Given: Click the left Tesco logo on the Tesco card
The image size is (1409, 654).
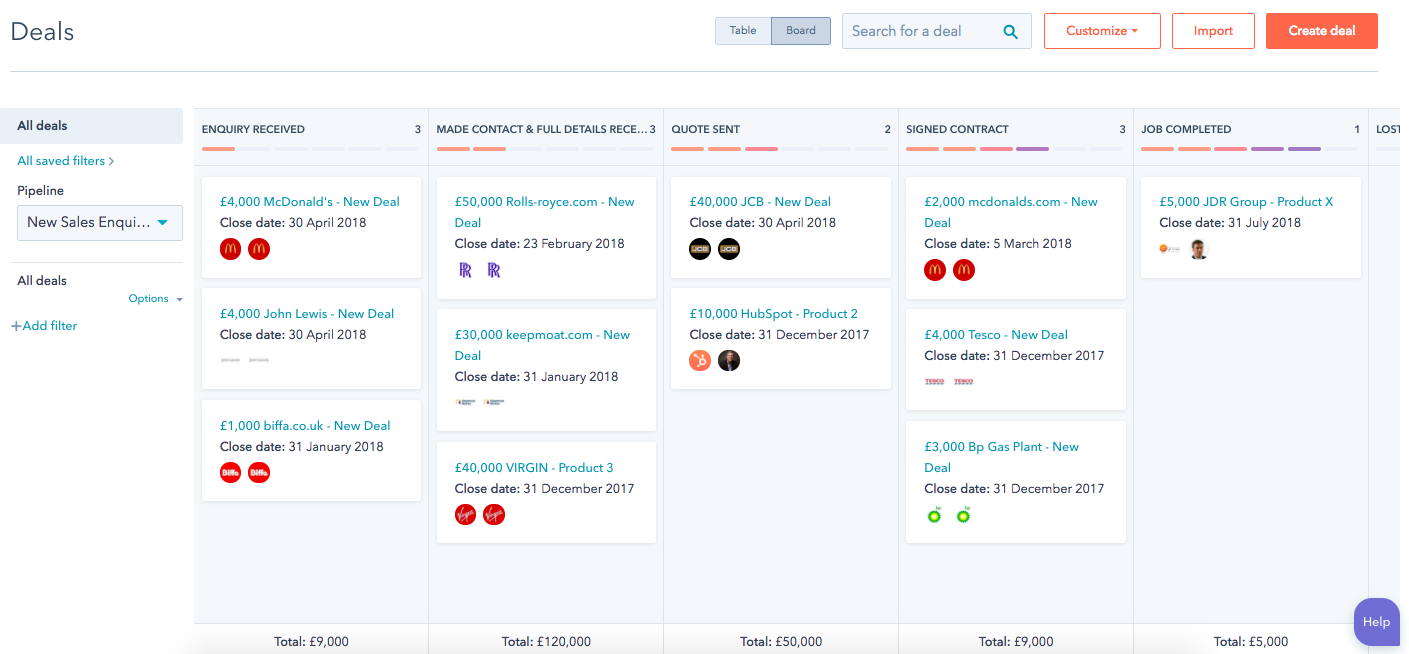Looking at the screenshot, I should (935, 382).
